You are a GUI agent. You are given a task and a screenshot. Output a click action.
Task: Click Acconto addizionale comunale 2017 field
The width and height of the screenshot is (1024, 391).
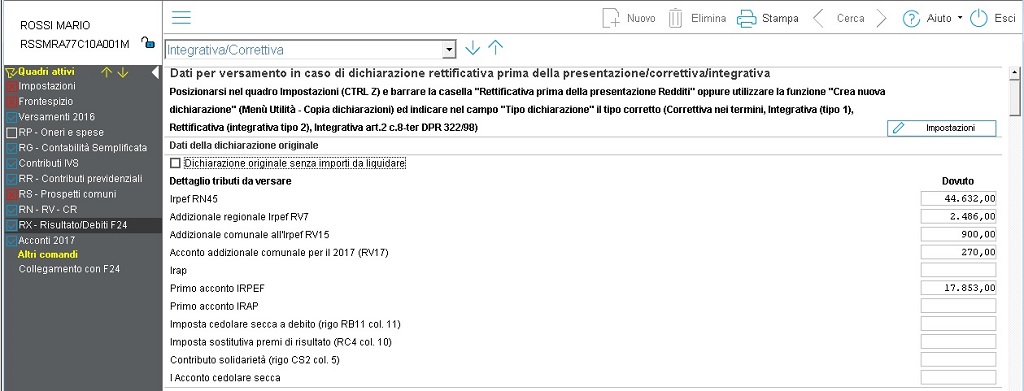(x=958, y=252)
